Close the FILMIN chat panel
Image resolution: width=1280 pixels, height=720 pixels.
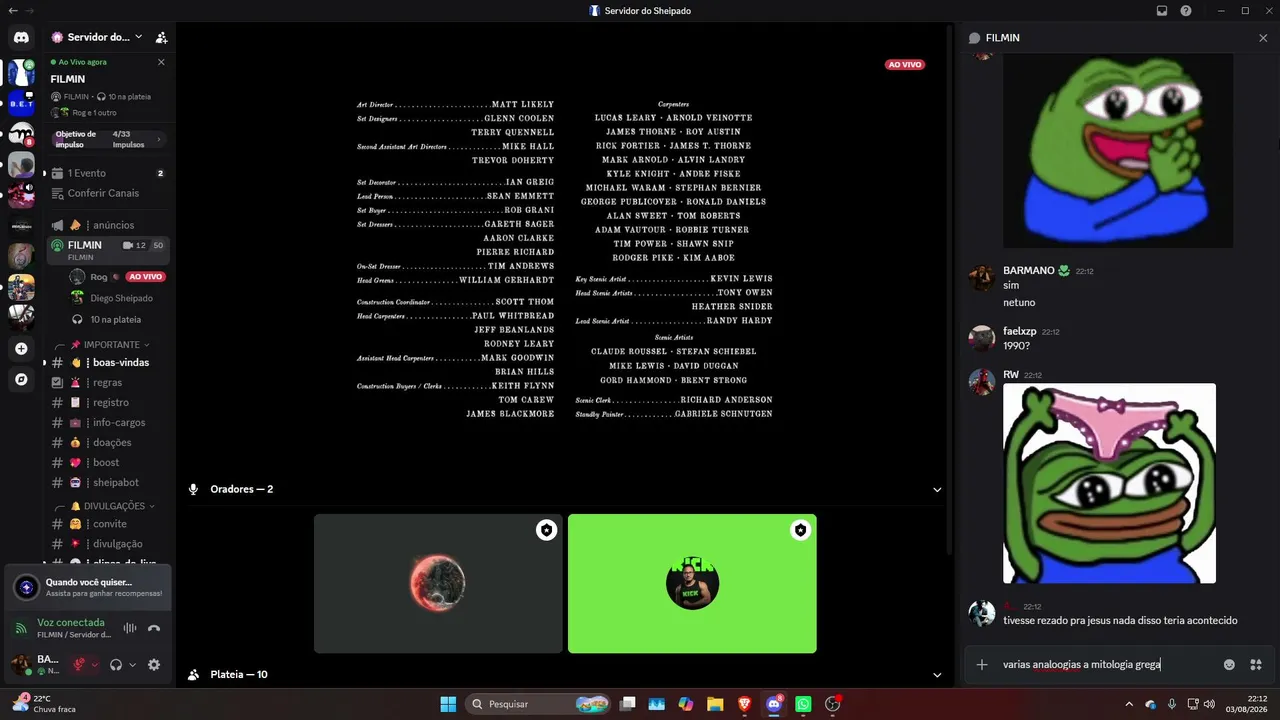(x=1263, y=38)
